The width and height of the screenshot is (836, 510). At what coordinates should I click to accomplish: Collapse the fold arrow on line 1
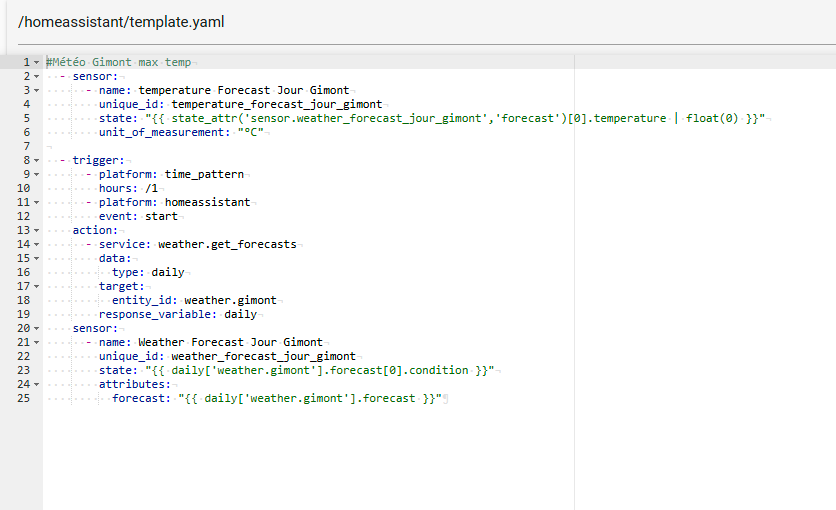(x=36, y=62)
